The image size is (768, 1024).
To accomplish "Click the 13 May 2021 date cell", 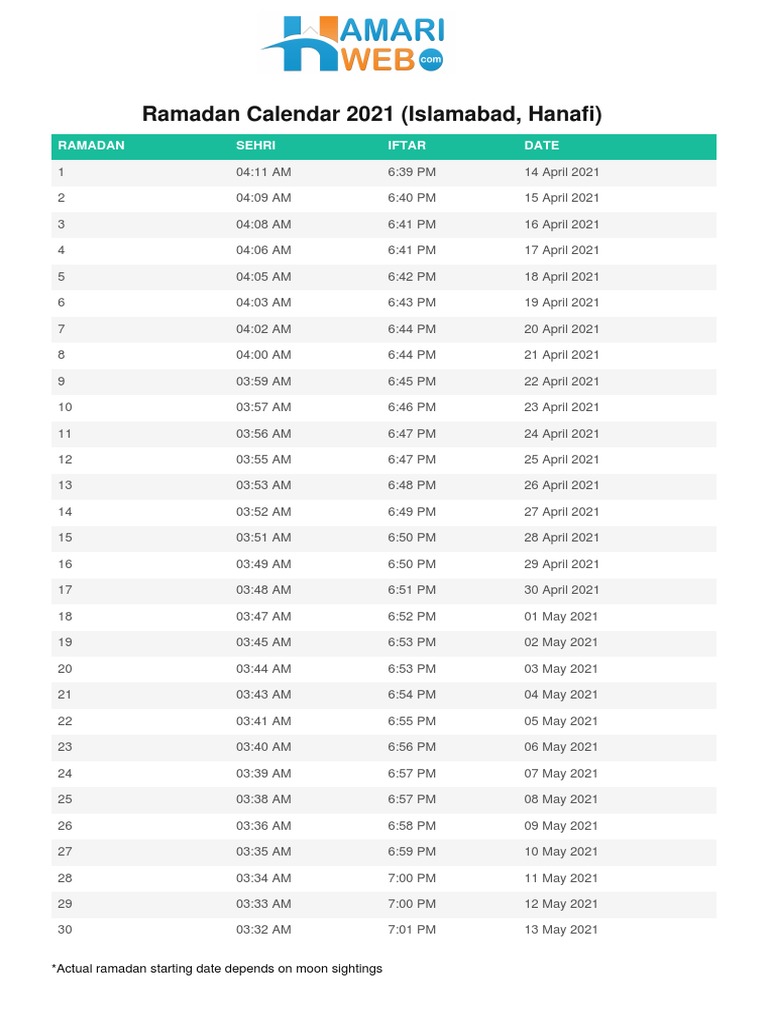I will point(560,930).
